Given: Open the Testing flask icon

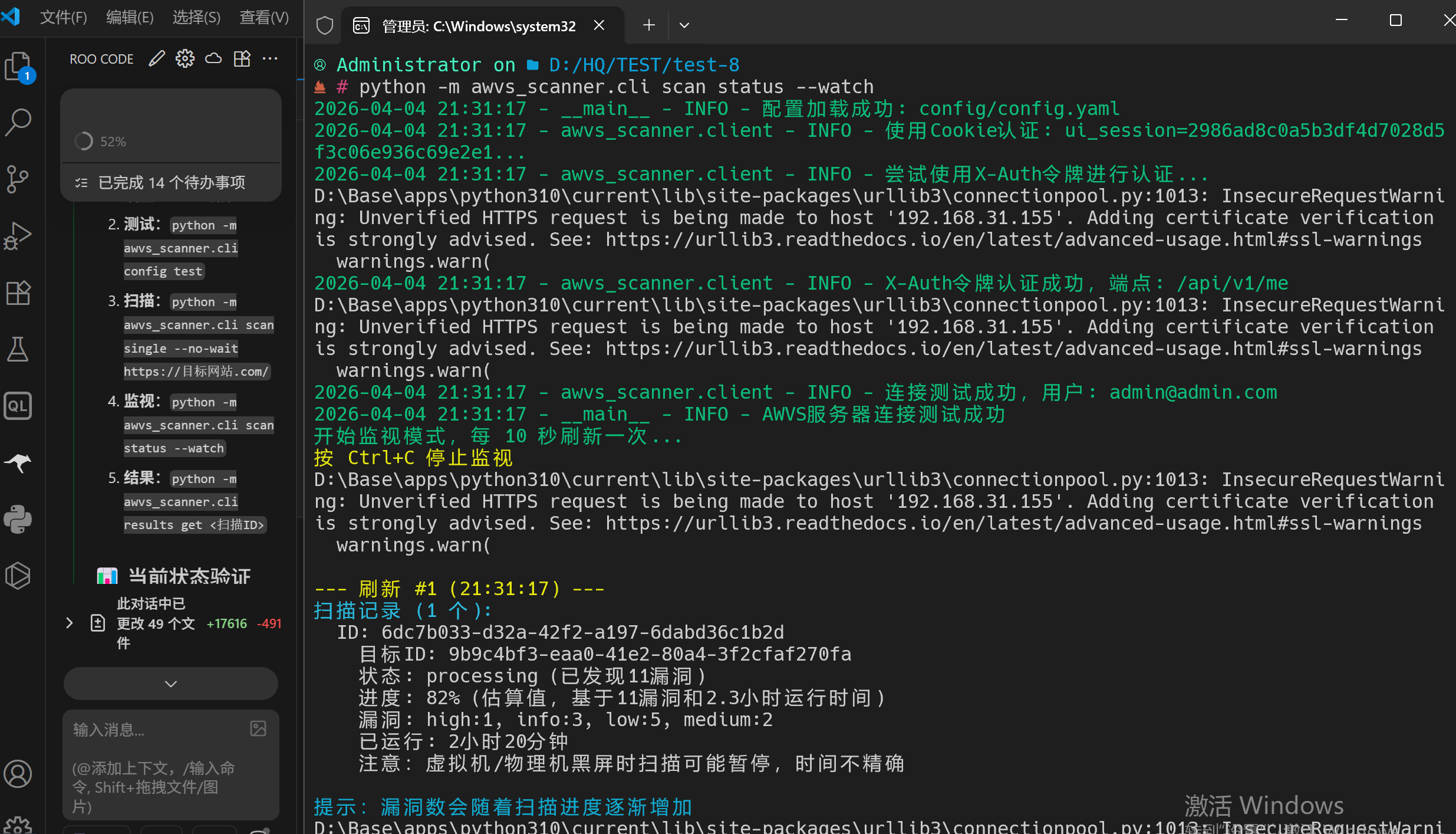Looking at the screenshot, I should pyautogui.click(x=18, y=349).
